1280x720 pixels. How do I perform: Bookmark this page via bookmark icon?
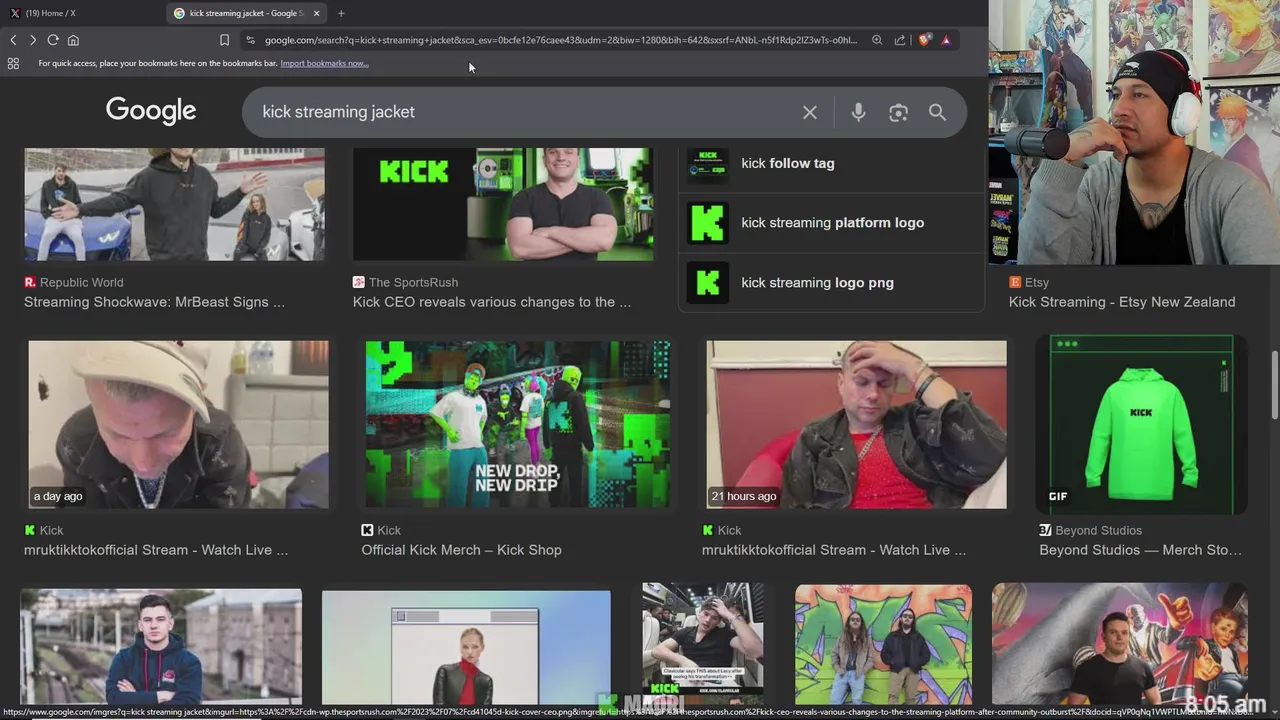224,40
